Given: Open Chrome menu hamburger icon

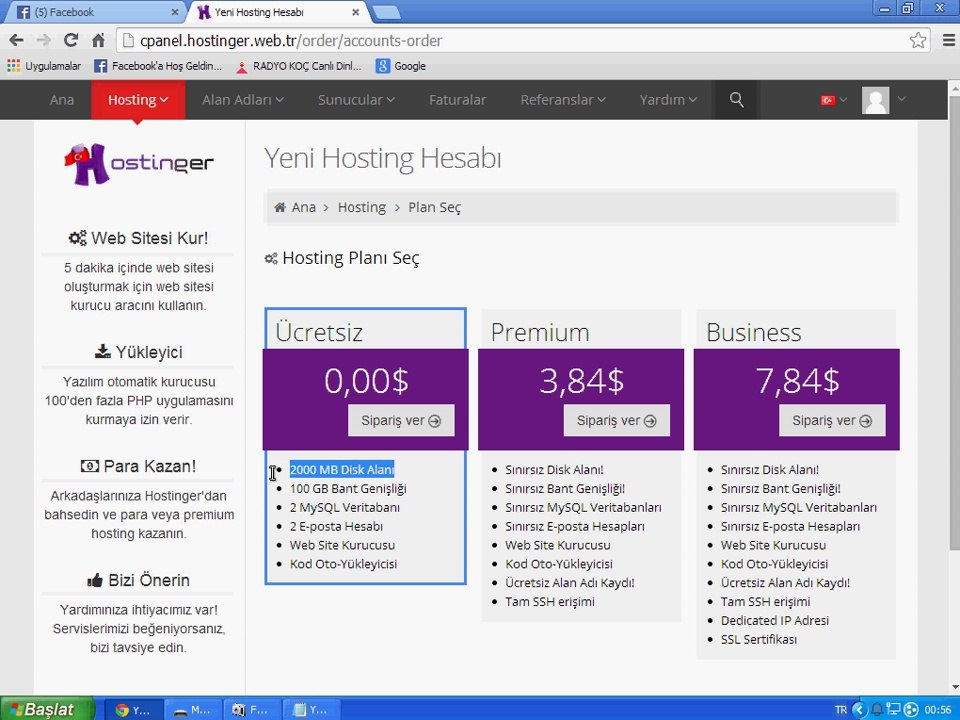Looking at the screenshot, I should (948, 40).
